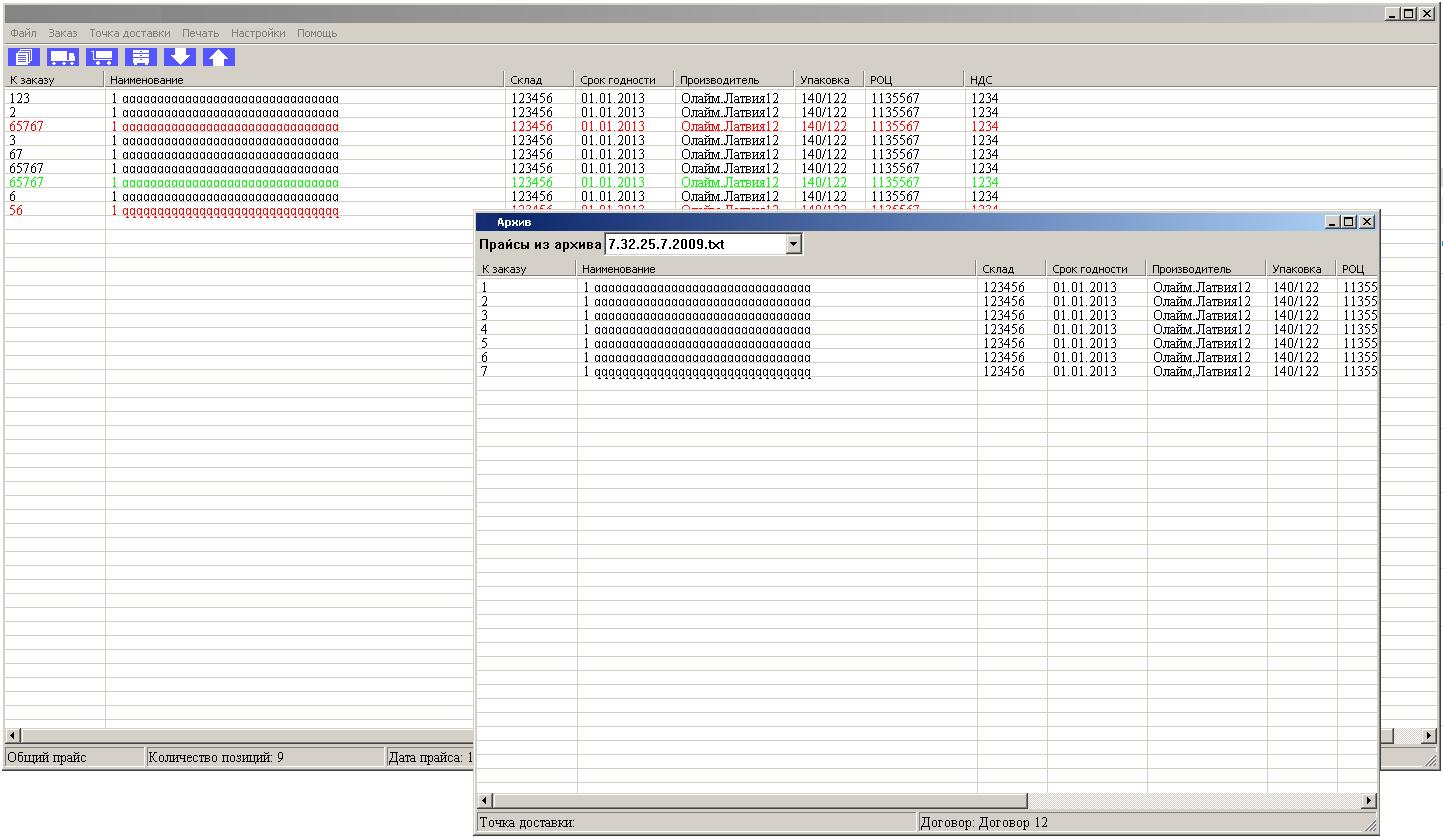Open the Настройки menu
Screen dimensions: 1443x838
tap(257, 33)
